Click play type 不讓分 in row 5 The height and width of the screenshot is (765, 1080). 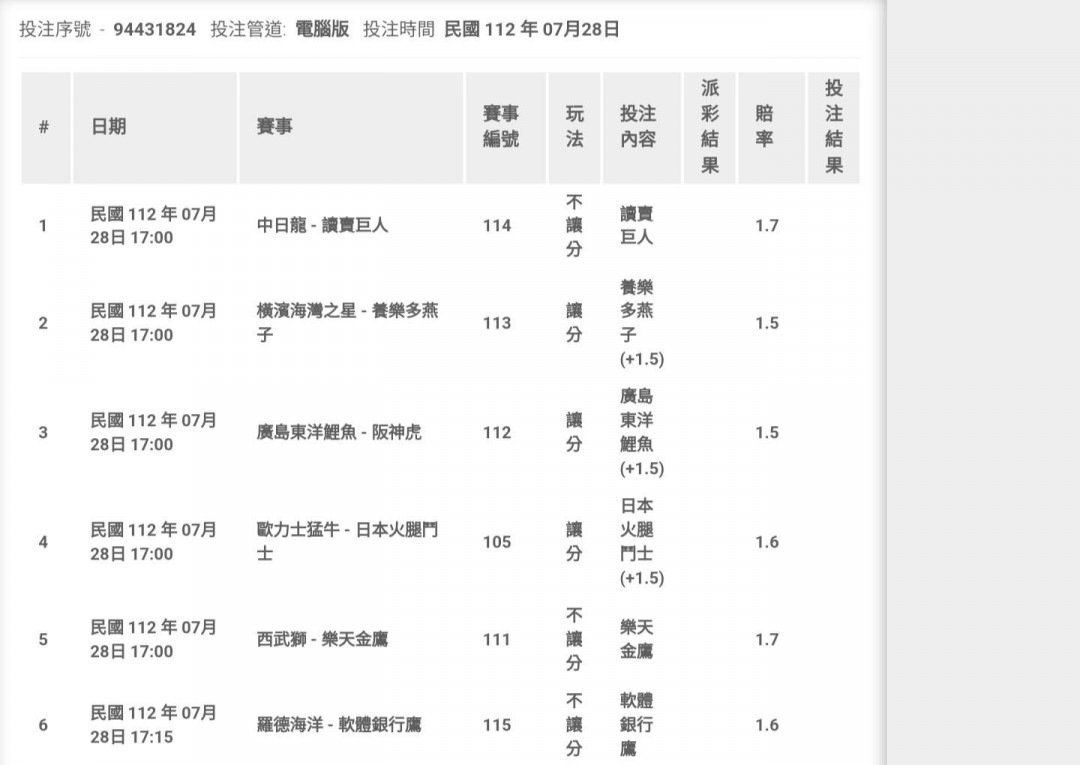574,640
